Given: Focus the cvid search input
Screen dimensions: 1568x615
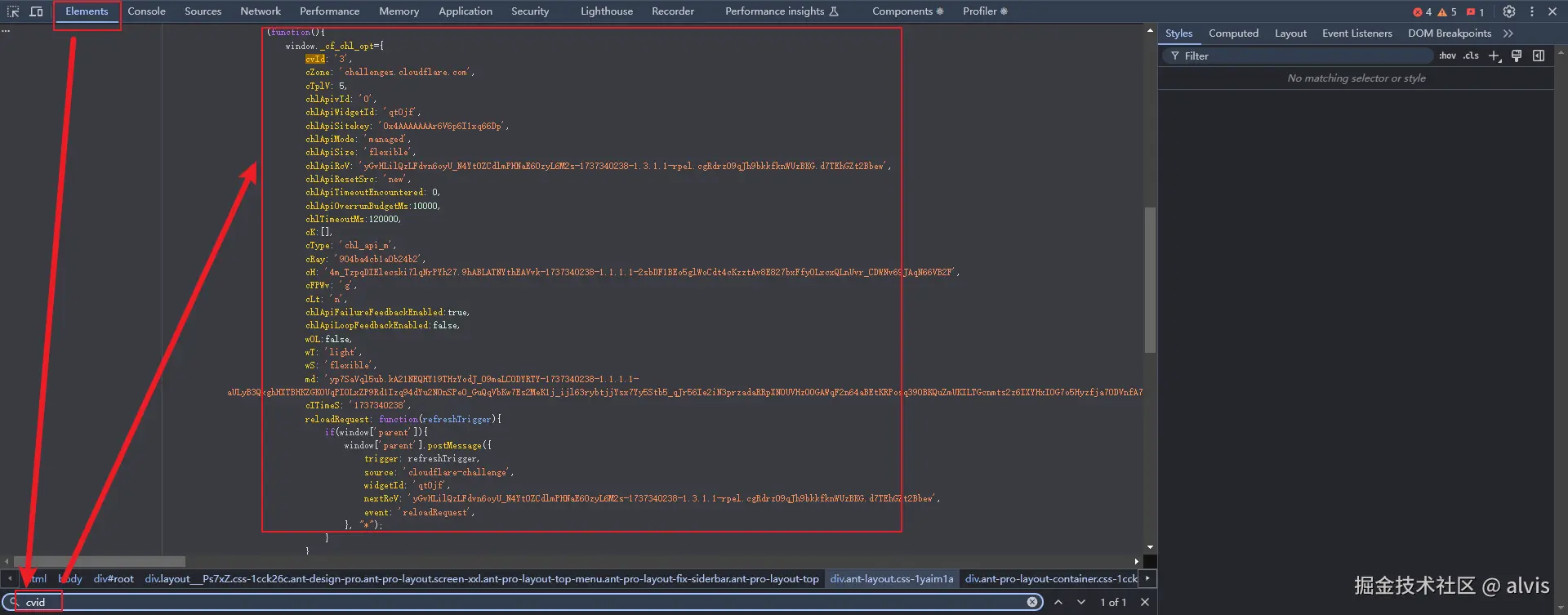Looking at the screenshot, I should 523,602.
